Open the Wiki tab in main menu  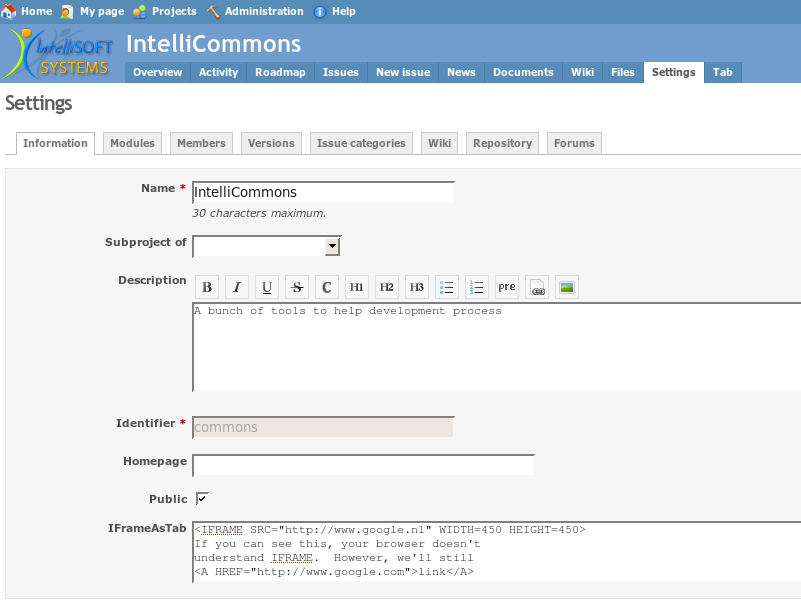coord(582,73)
